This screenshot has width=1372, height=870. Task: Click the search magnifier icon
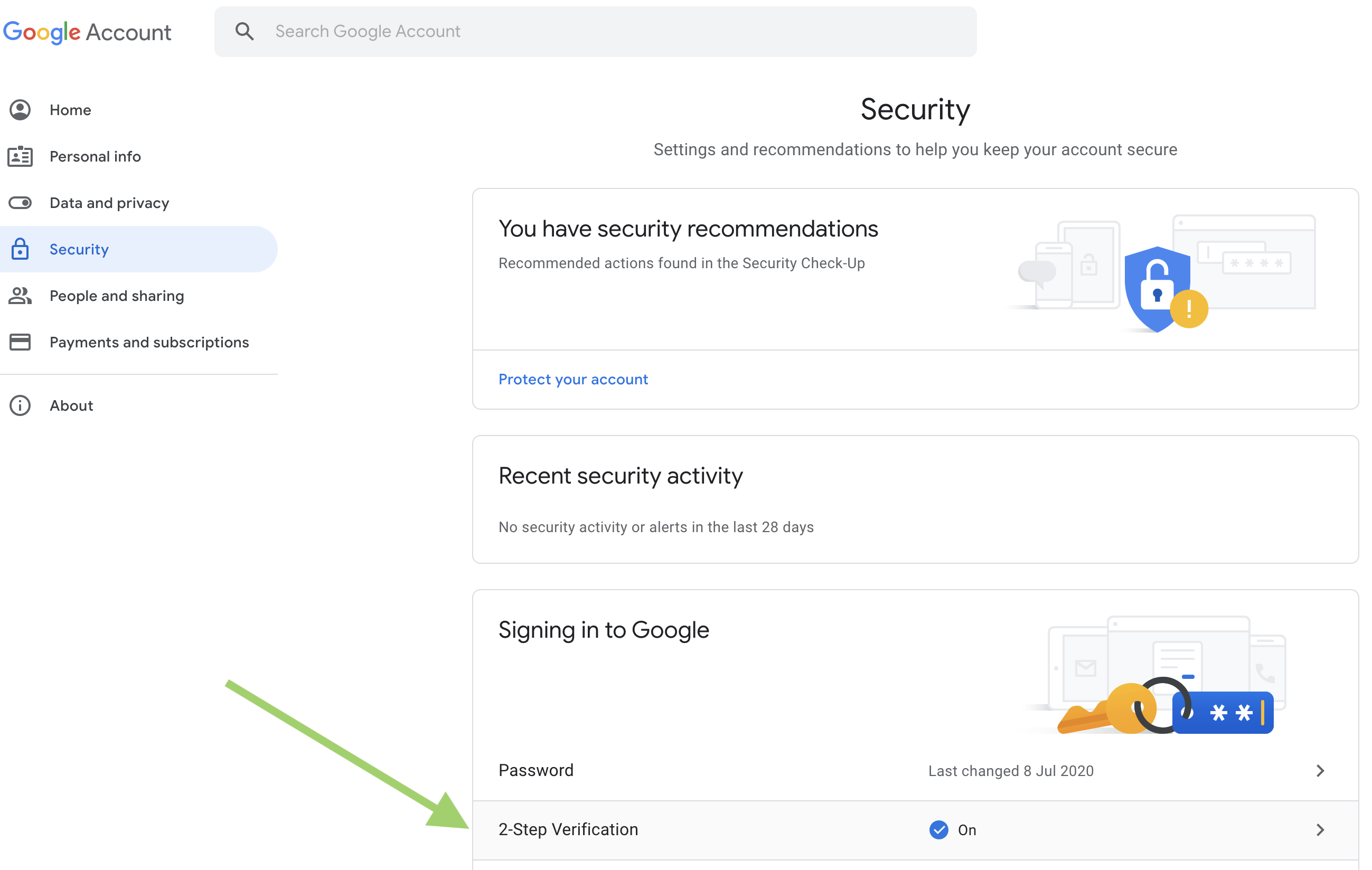coord(245,31)
